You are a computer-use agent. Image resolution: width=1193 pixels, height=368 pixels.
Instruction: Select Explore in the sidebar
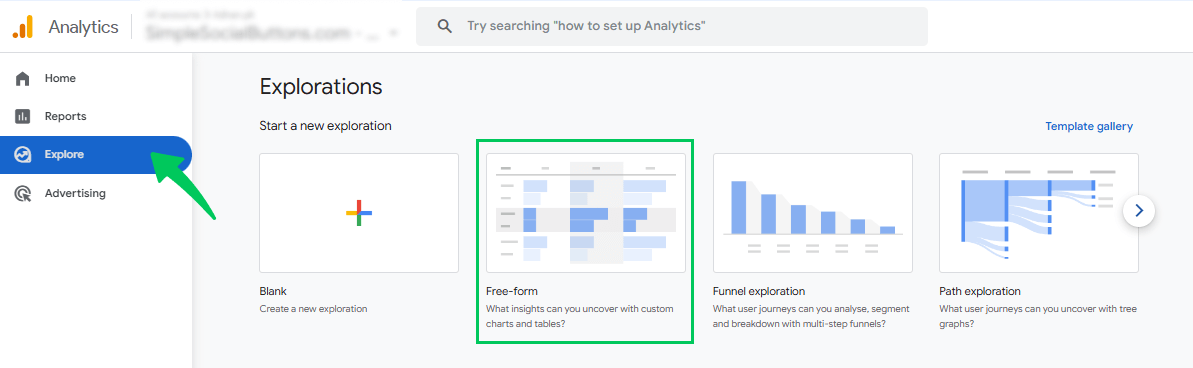[96, 154]
